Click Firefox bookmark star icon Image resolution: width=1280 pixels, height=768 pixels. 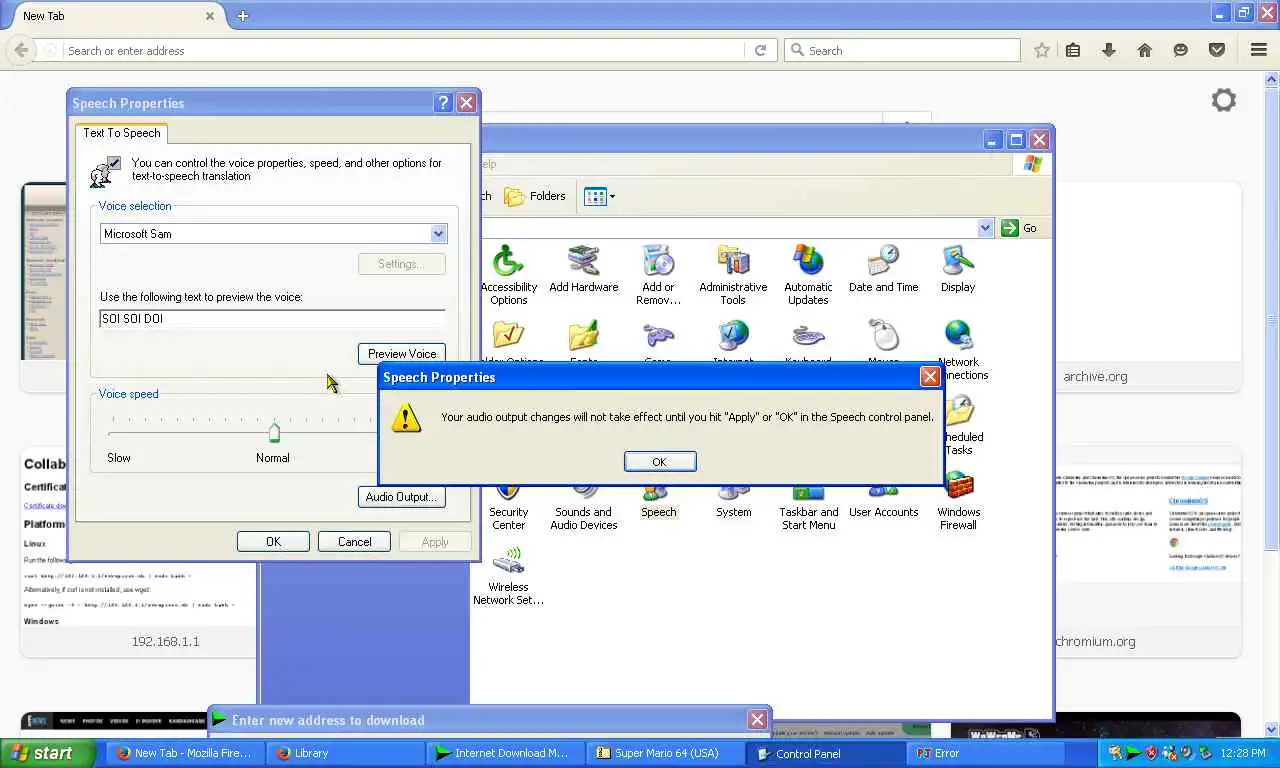click(1042, 50)
